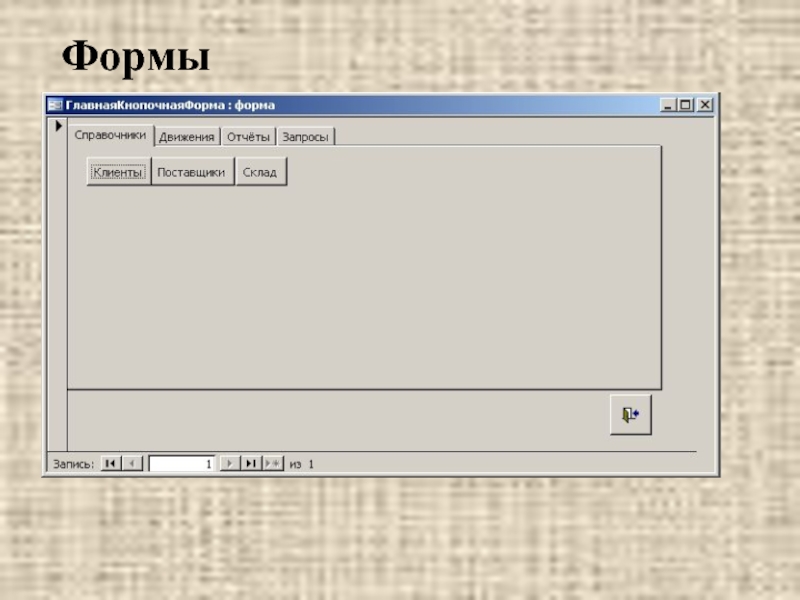The width and height of the screenshot is (800, 600).
Task: Click the record number input field
Action: pos(182,464)
